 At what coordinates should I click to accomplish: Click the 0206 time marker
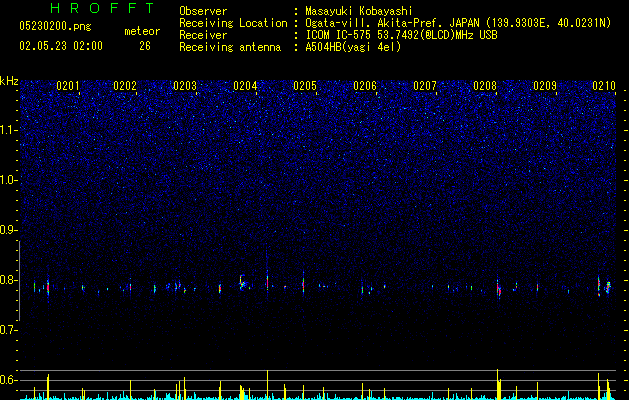[365, 86]
